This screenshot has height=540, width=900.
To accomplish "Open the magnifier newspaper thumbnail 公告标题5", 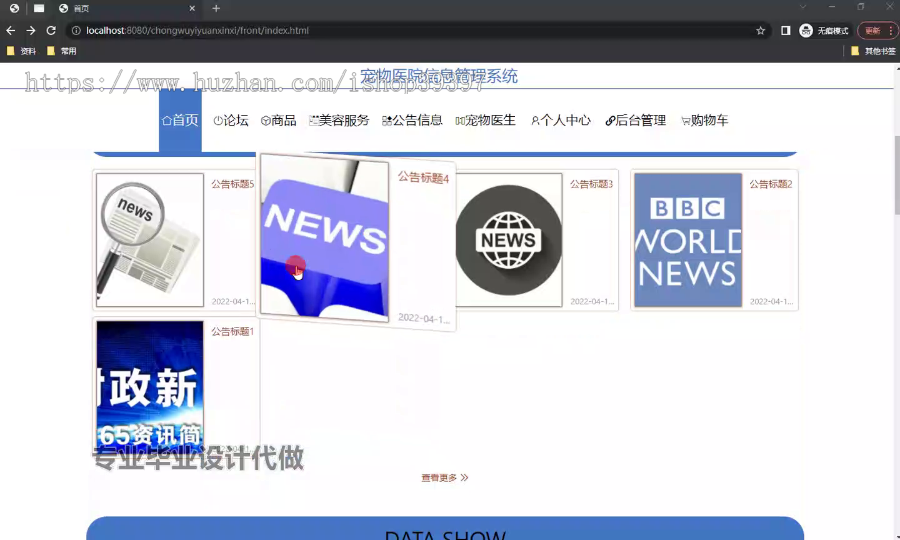I will (x=150, y=240).
